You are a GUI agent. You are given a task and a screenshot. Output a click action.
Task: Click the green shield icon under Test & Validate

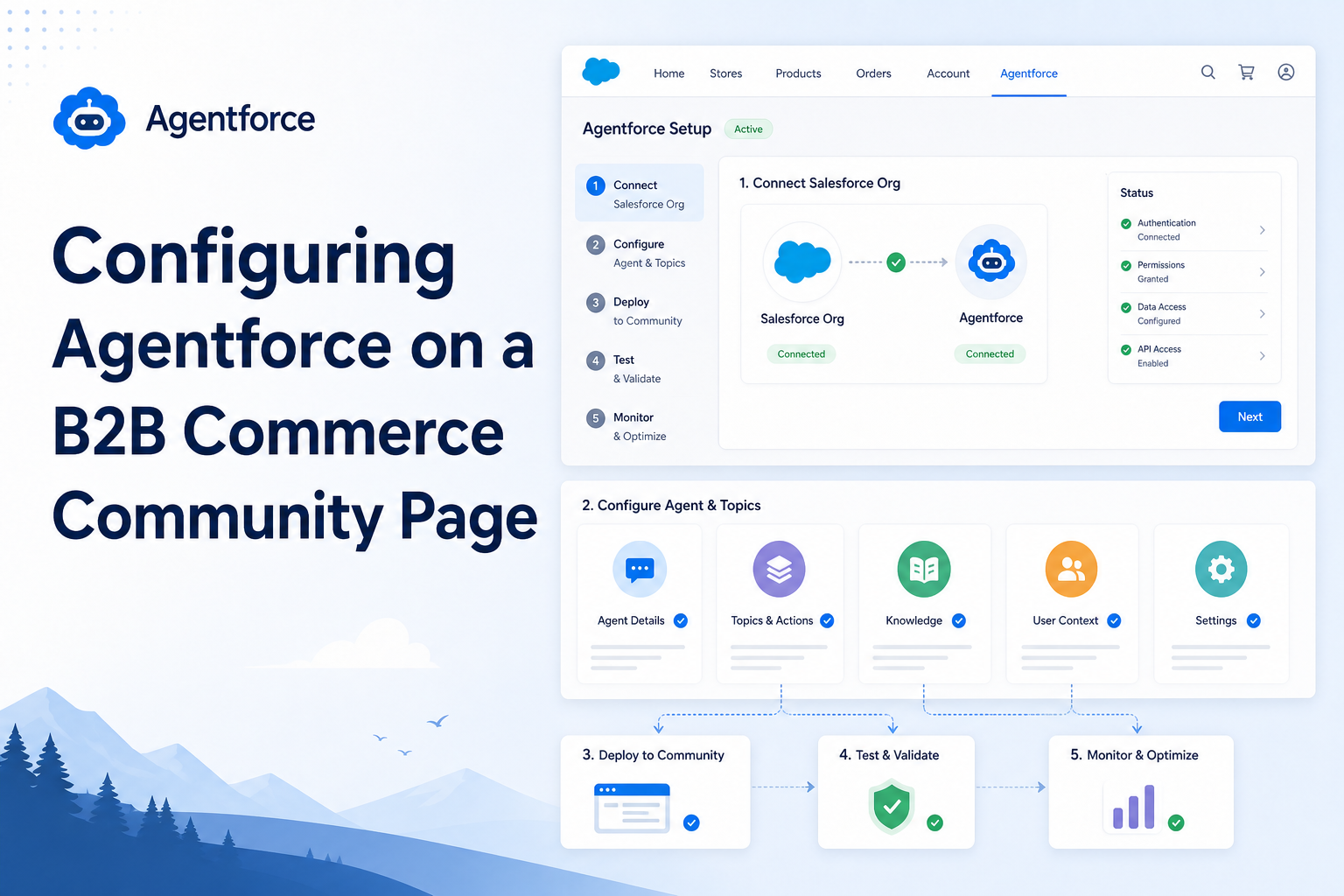click(892, 807)
